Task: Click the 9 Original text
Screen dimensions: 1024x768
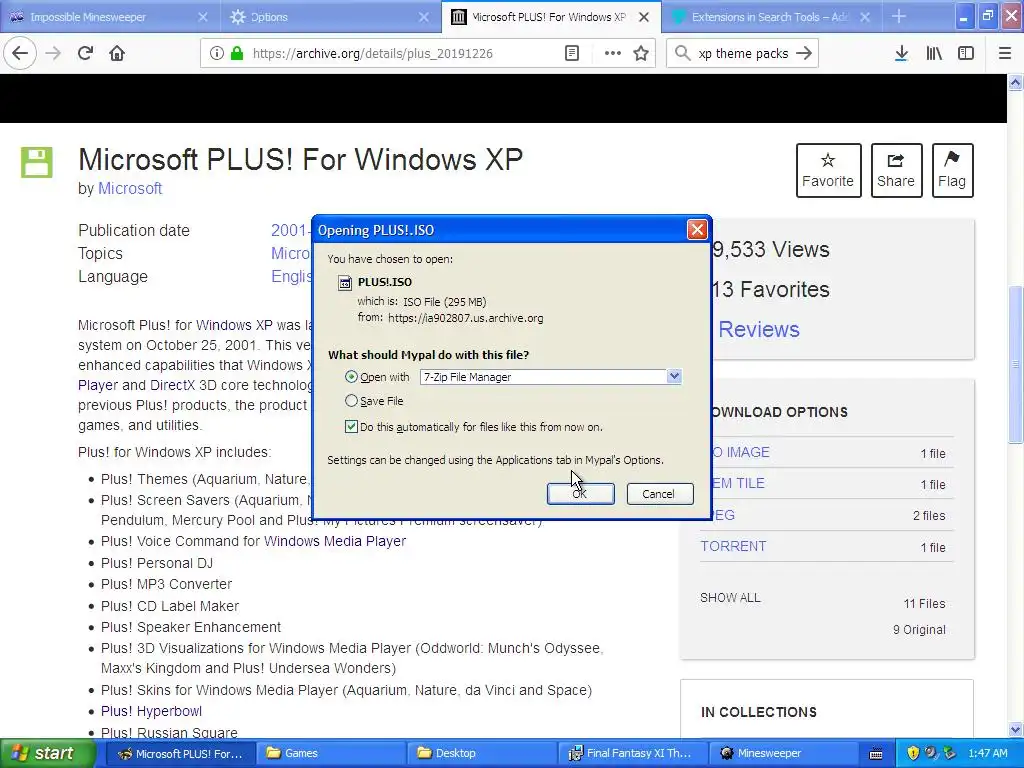Action: (x=919, y=630)
